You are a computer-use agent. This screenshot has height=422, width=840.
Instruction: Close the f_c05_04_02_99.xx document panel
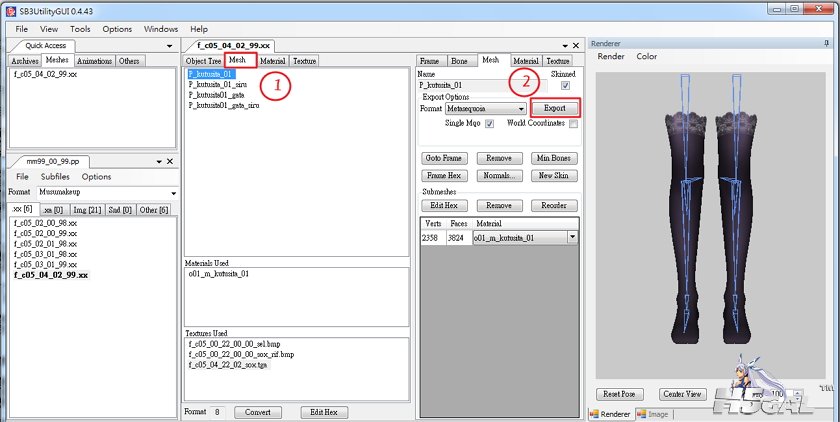click(576, 46)
